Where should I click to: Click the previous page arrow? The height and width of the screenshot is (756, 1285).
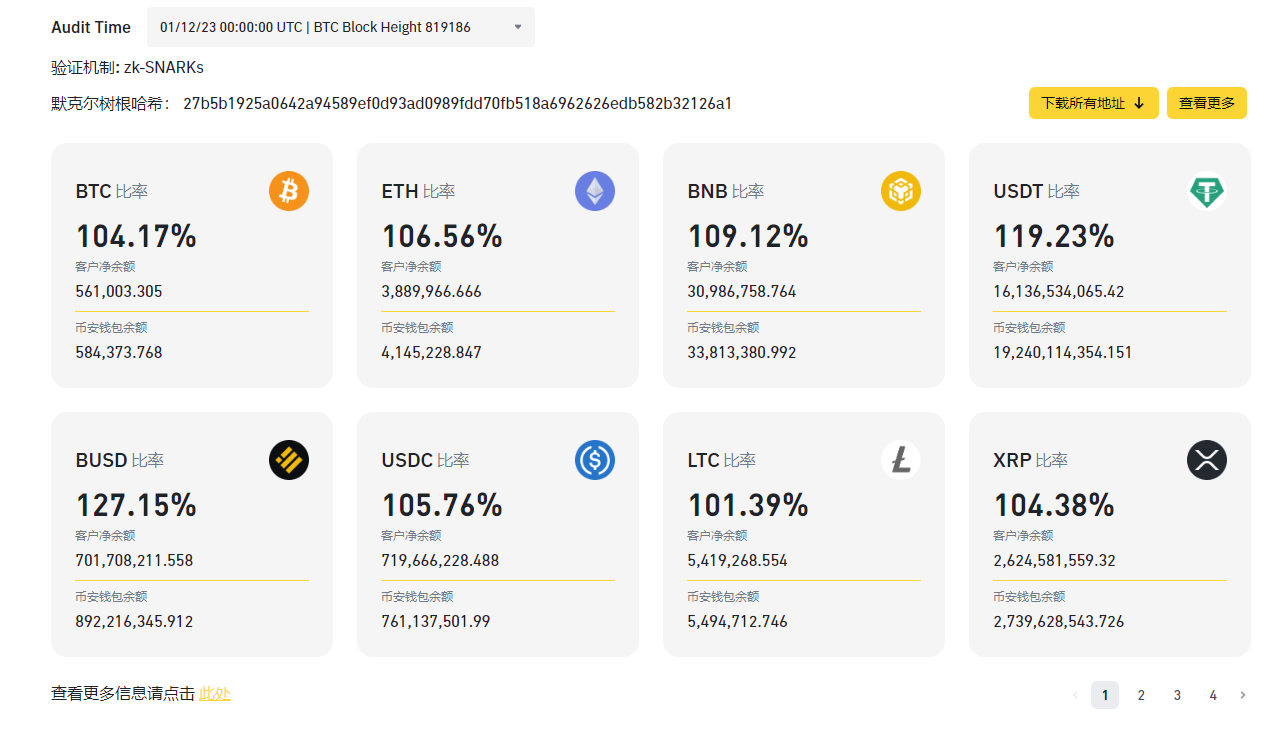point(1075,695)
